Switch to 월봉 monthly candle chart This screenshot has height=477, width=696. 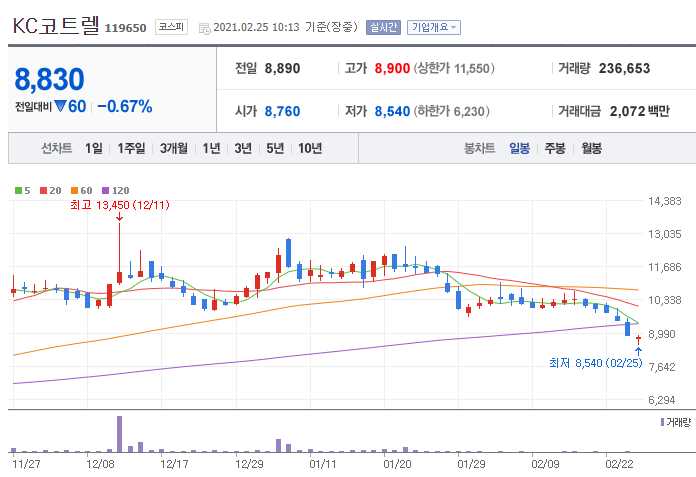(591, 148)
